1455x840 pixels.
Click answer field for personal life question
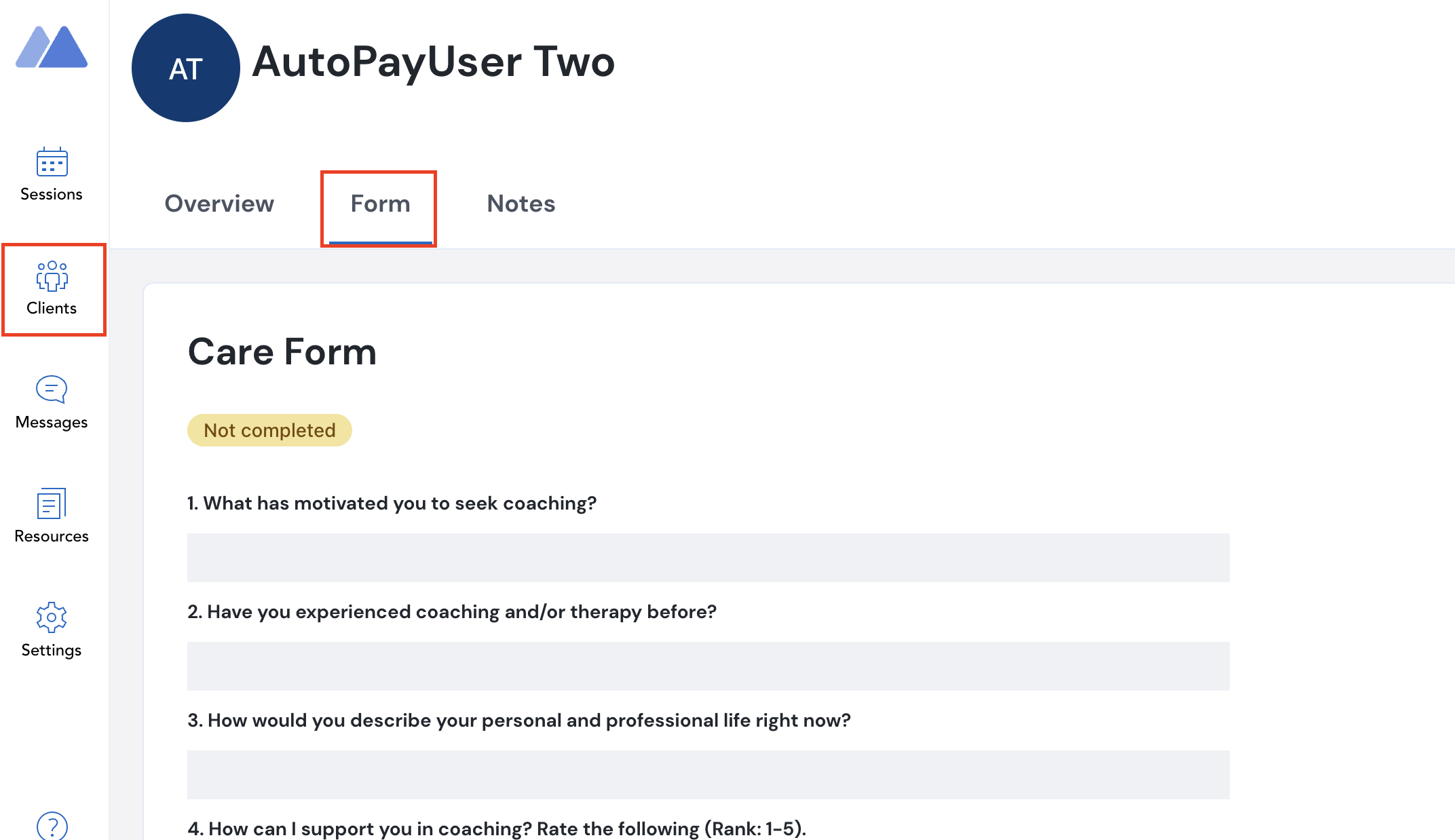(x=708, y=774)
